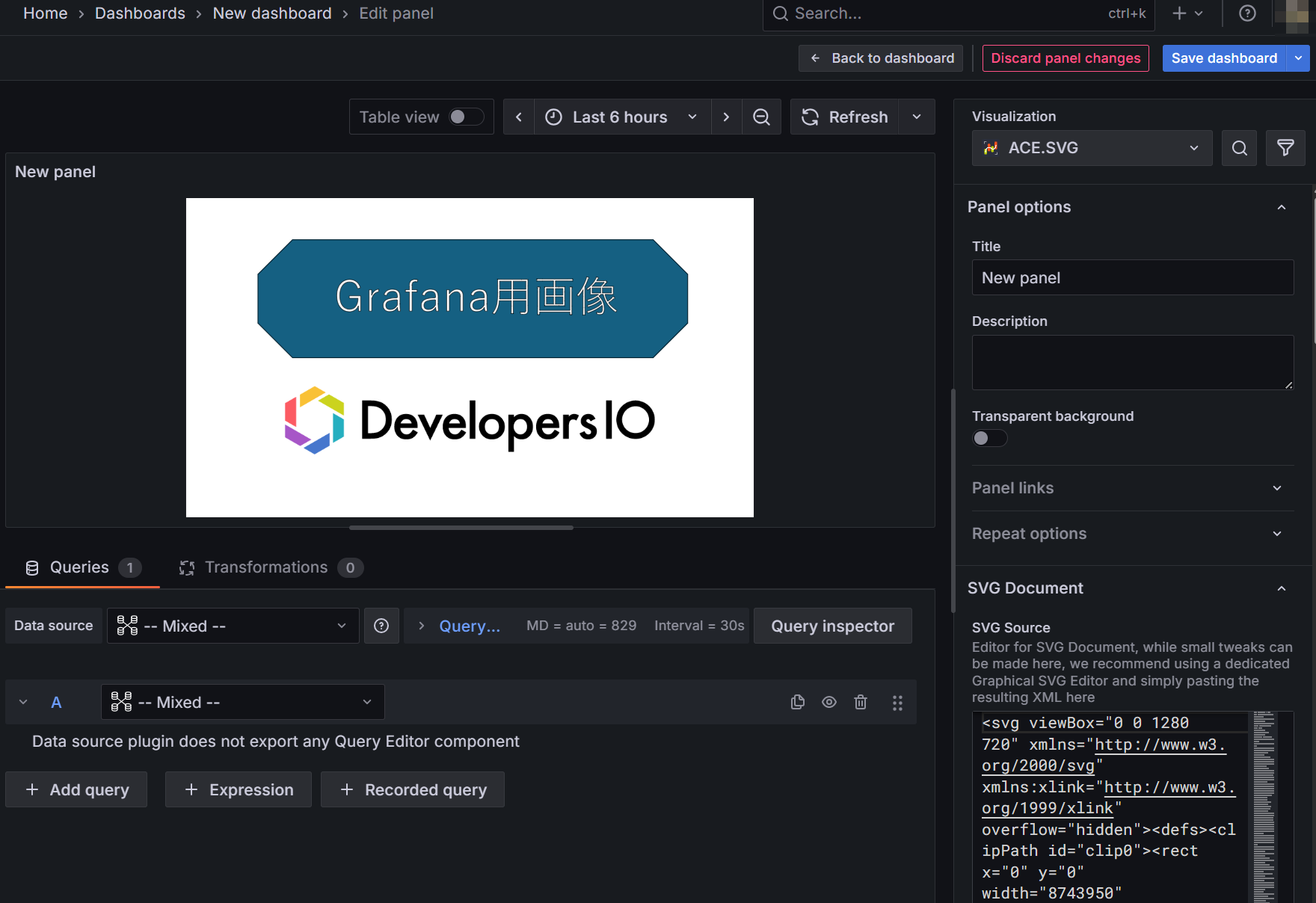Open the Mixed data source dropdown

coord(233,626)
